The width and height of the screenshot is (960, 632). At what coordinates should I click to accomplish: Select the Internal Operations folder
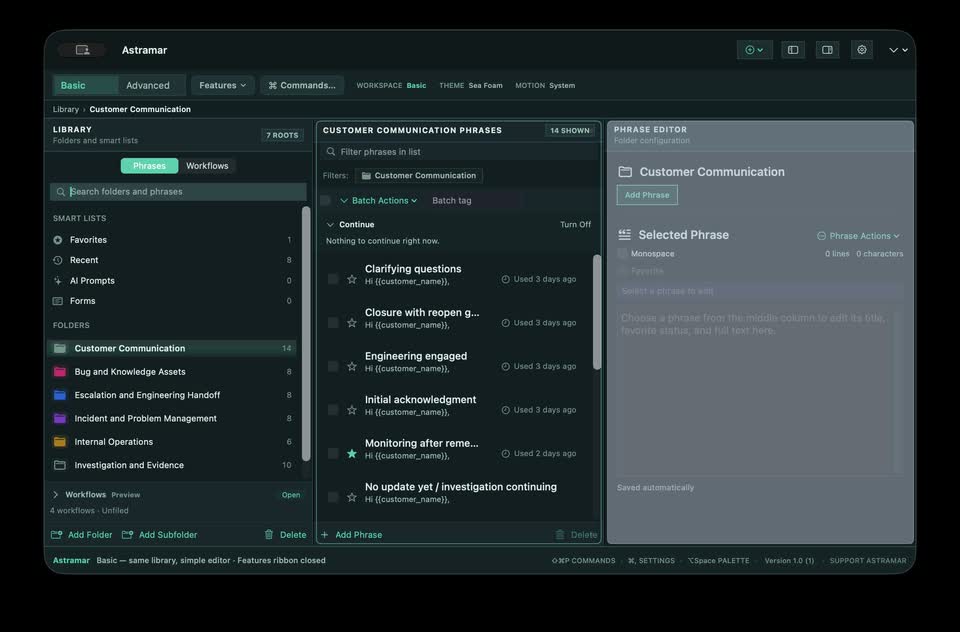pos(173,442)
